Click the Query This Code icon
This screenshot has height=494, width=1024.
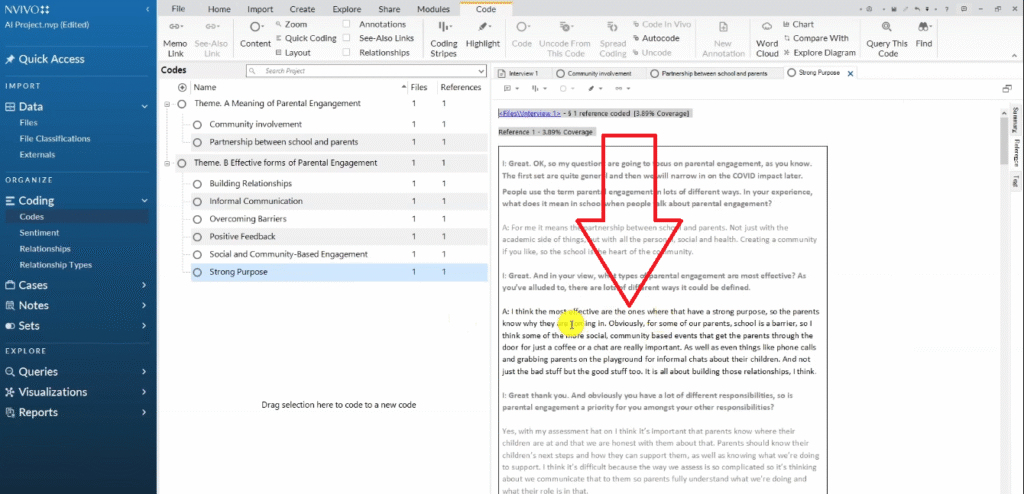pyautogui.click(x=886, y=32)
